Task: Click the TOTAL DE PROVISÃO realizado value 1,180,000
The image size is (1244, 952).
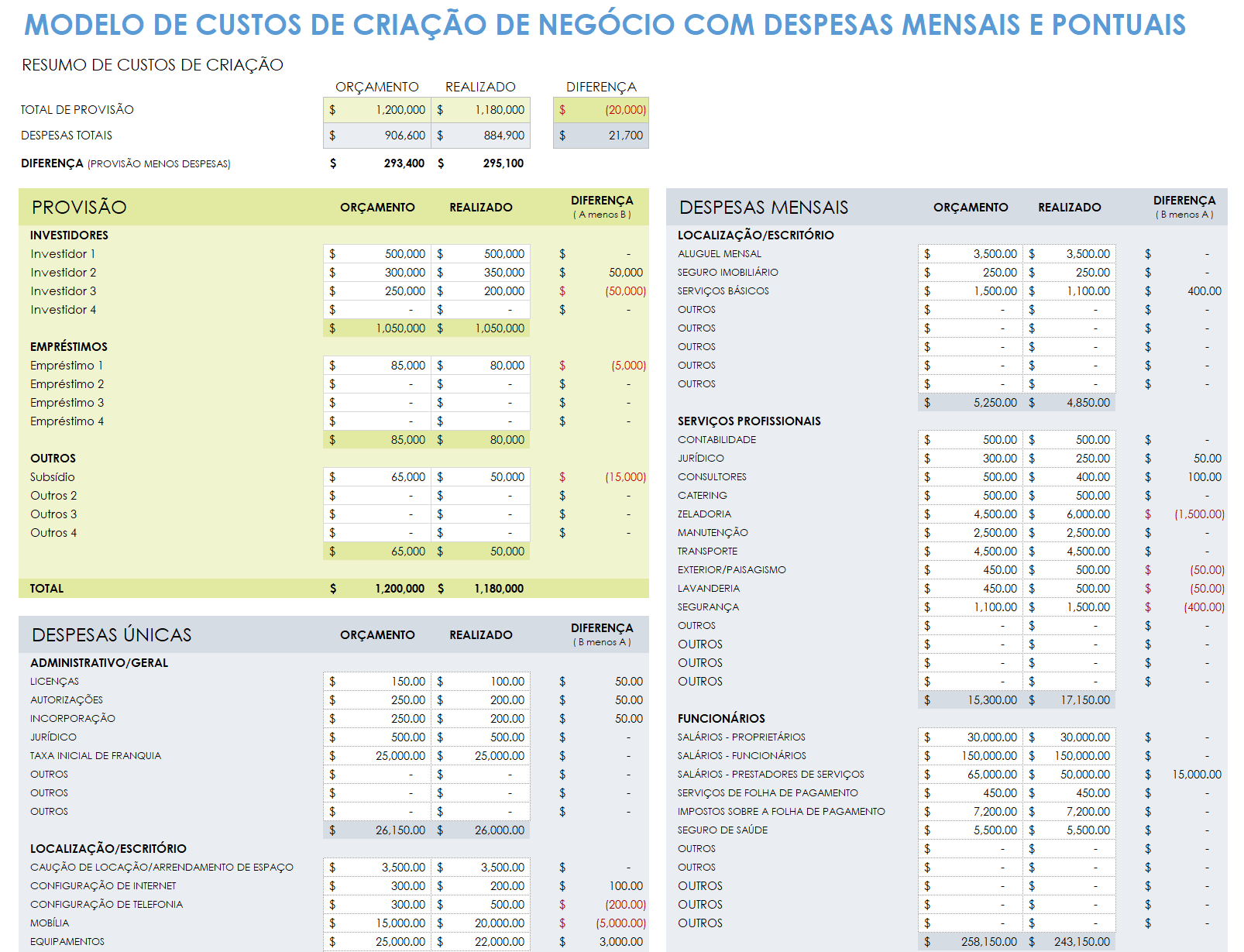Action: (x=480, y=110)
